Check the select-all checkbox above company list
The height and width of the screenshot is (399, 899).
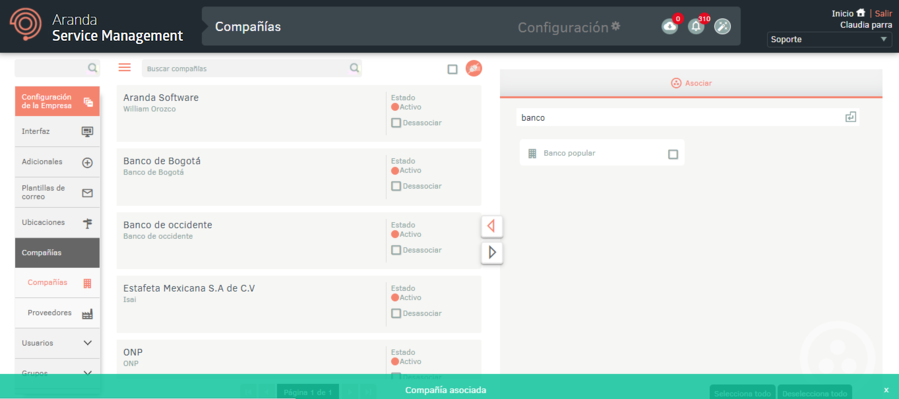[452, 69]
